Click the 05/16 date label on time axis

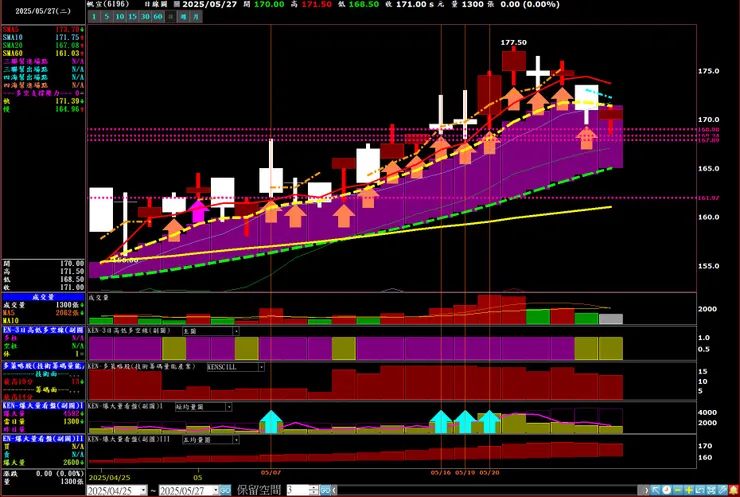click(440, 472)
